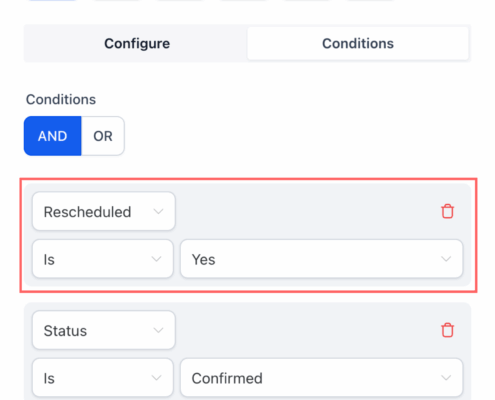The image size is (495, 400).
Task: Click the chevron in the Status dropdown
Action: [x=158, y=330]
